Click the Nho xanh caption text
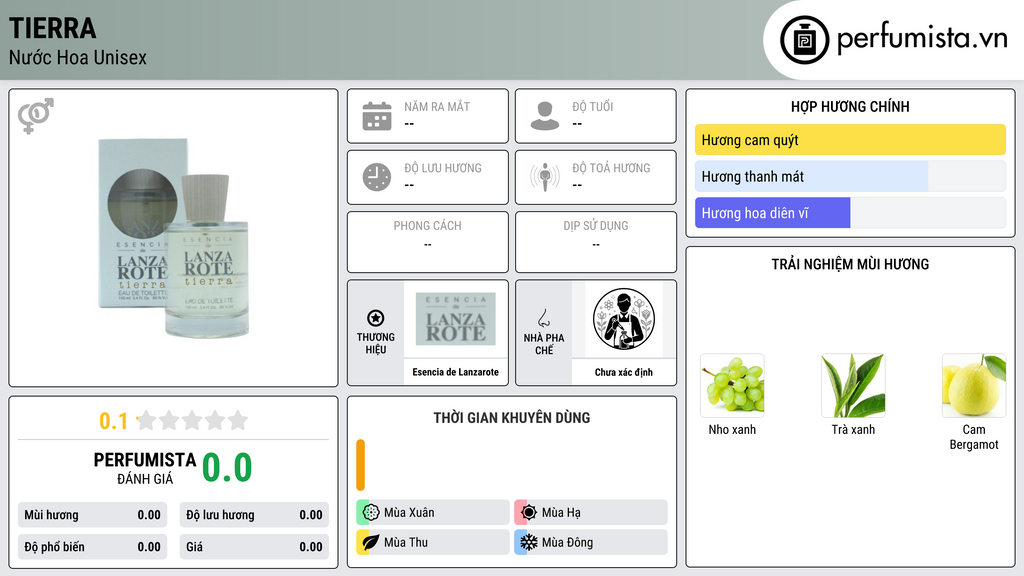The width and height of the screenshot is (1024, 576). pos(732,430)
